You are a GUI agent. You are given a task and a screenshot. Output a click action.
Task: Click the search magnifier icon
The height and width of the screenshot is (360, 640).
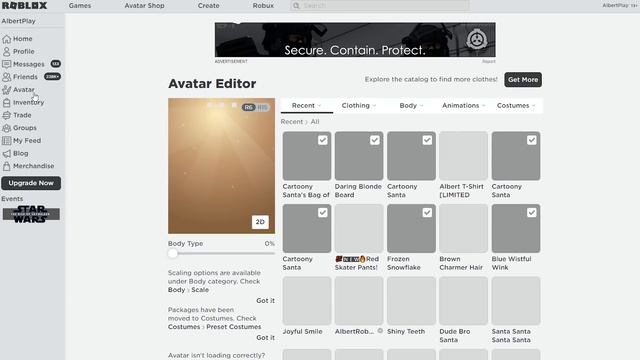coord(296,6)
